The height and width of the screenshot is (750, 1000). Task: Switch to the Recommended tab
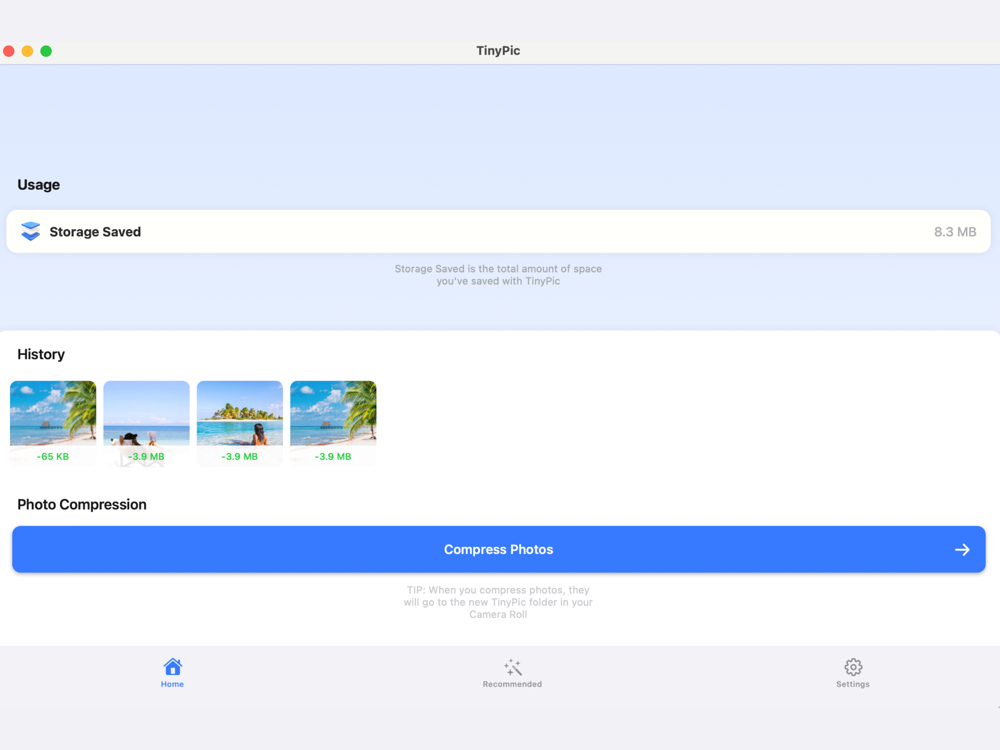pyautogui.click(x=512, y=673)
